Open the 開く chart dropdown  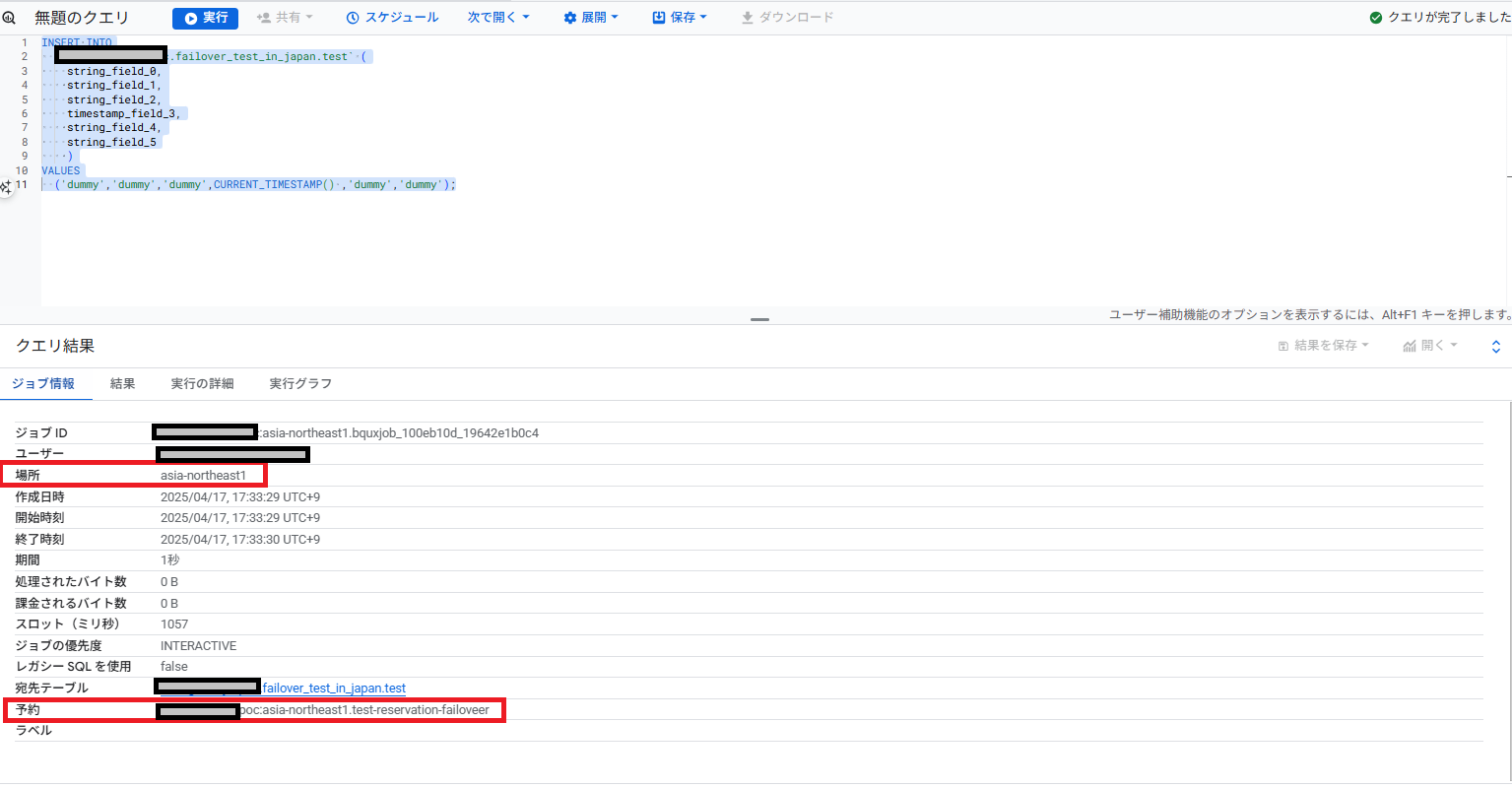click(x=1430, y=346)
